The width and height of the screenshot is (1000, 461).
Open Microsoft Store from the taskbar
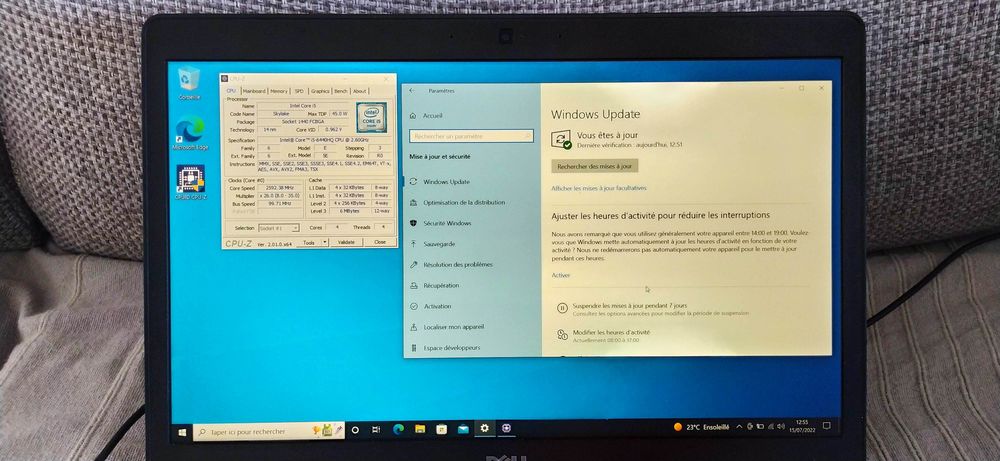click(x=441, y=429)
